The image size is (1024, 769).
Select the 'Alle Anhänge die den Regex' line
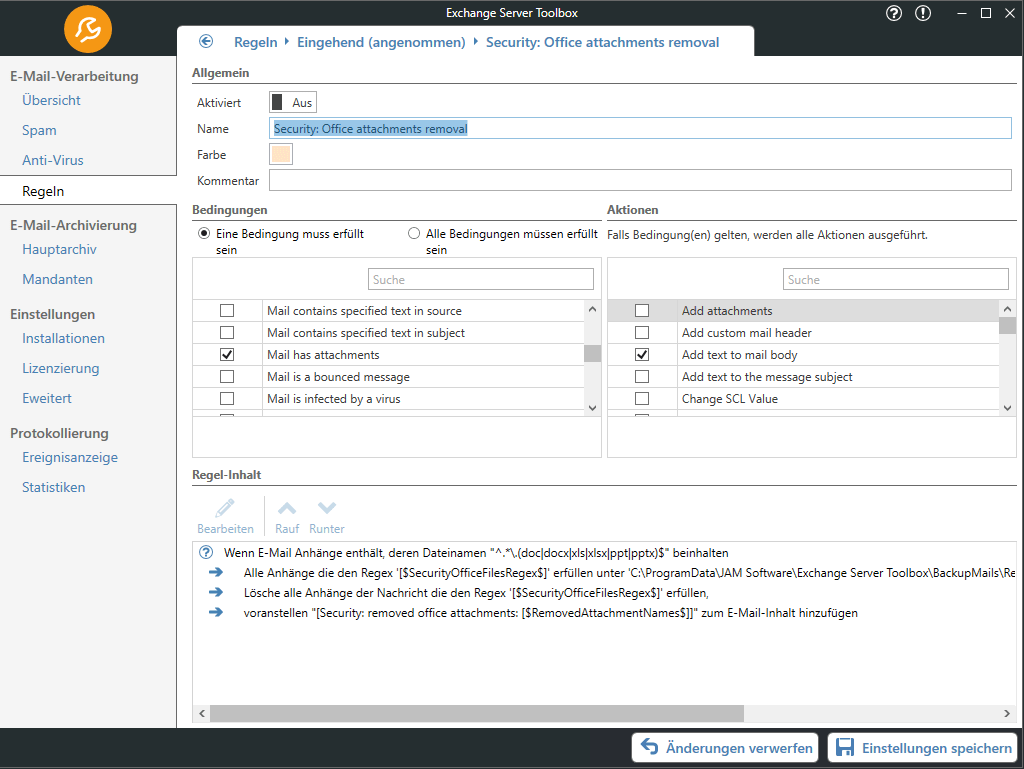click(630, 573)
